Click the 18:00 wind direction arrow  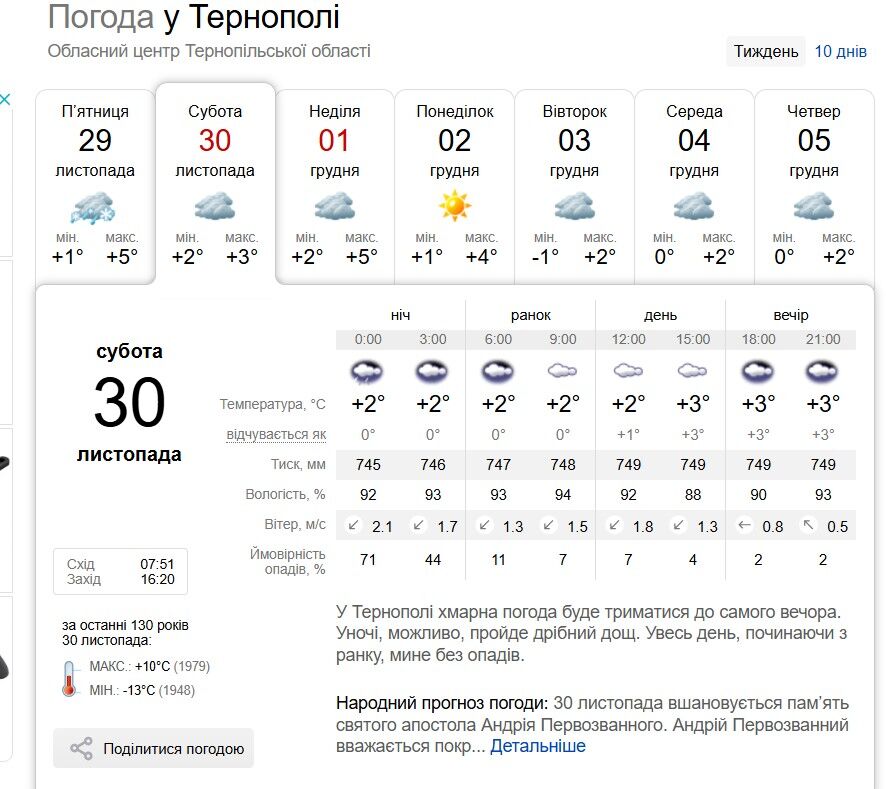(x=744, y=526)
